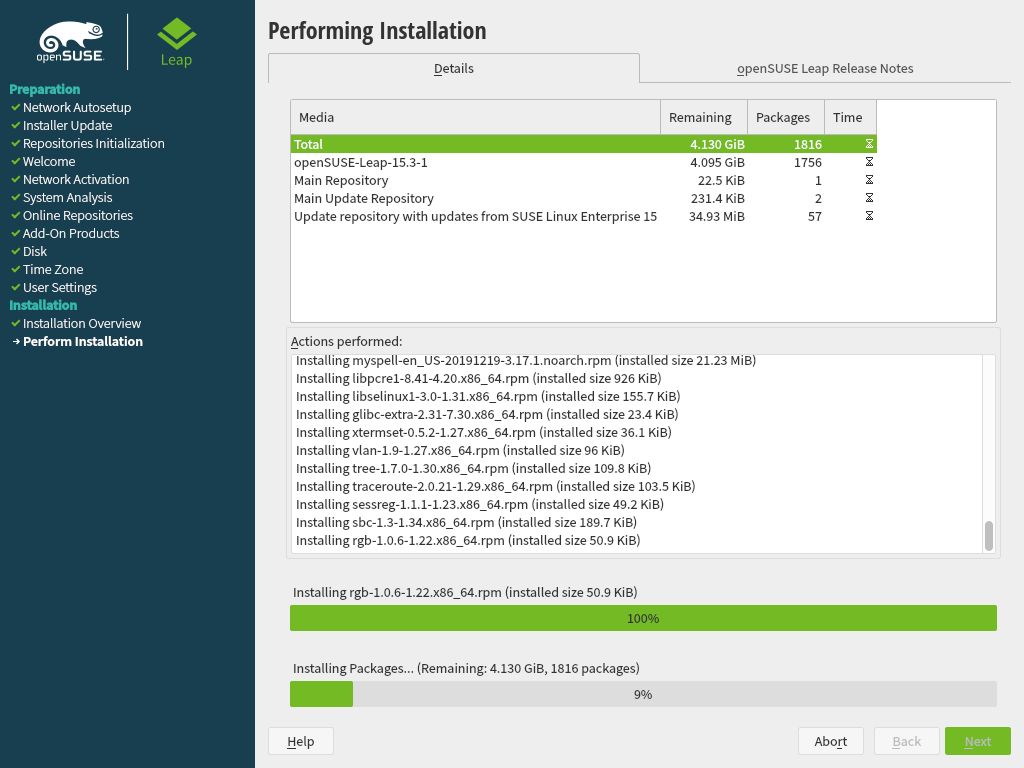Viewport: 1024px width, 768px height.
Task: Click the sbc-1.3 log entry
Action: tap(466, 522)
